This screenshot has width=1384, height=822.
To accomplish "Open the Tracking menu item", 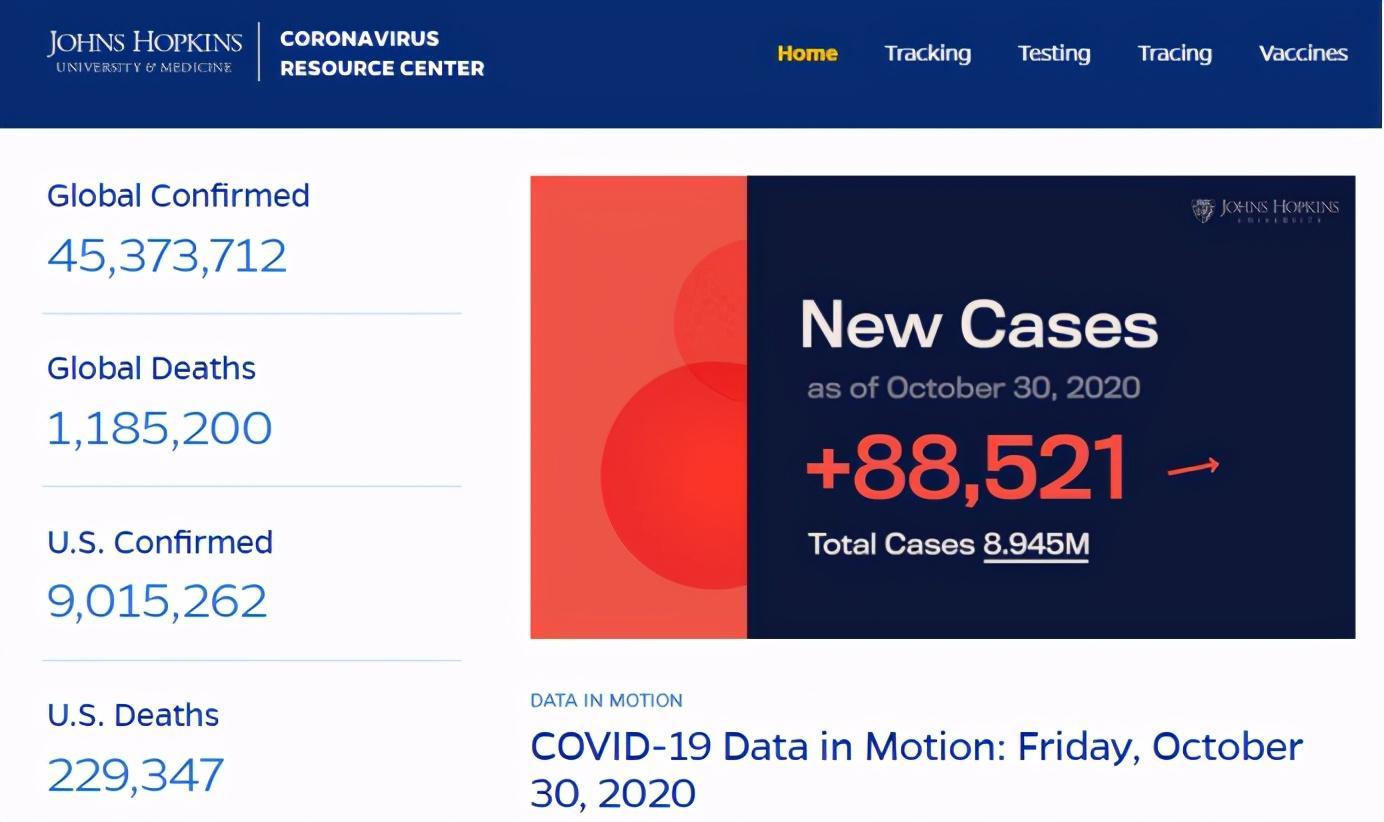I will pyautogui.click(x=927, y=53).
